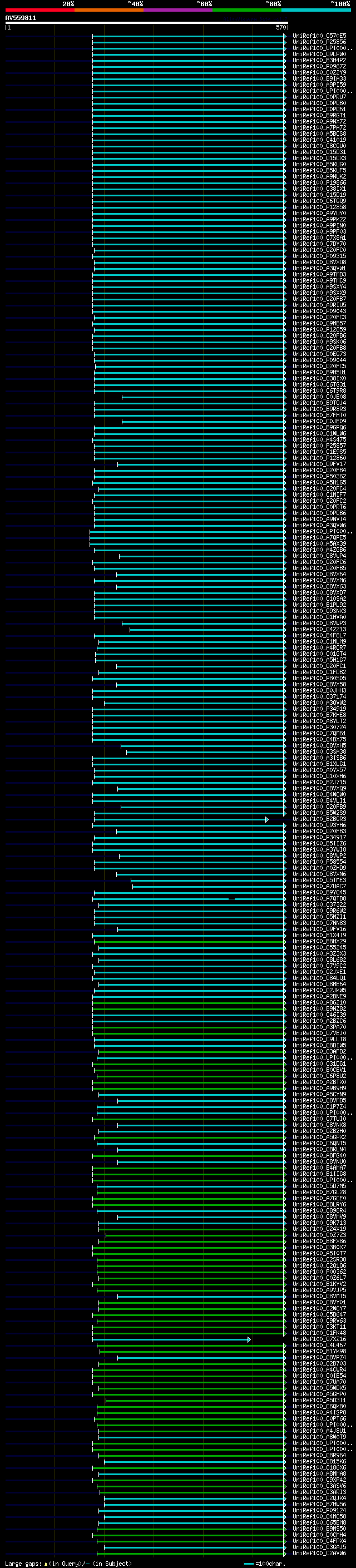Click the UniRef100_B9RGT1 label
The height and width of the screenshot is (1568, 356).
coord(319,115)
